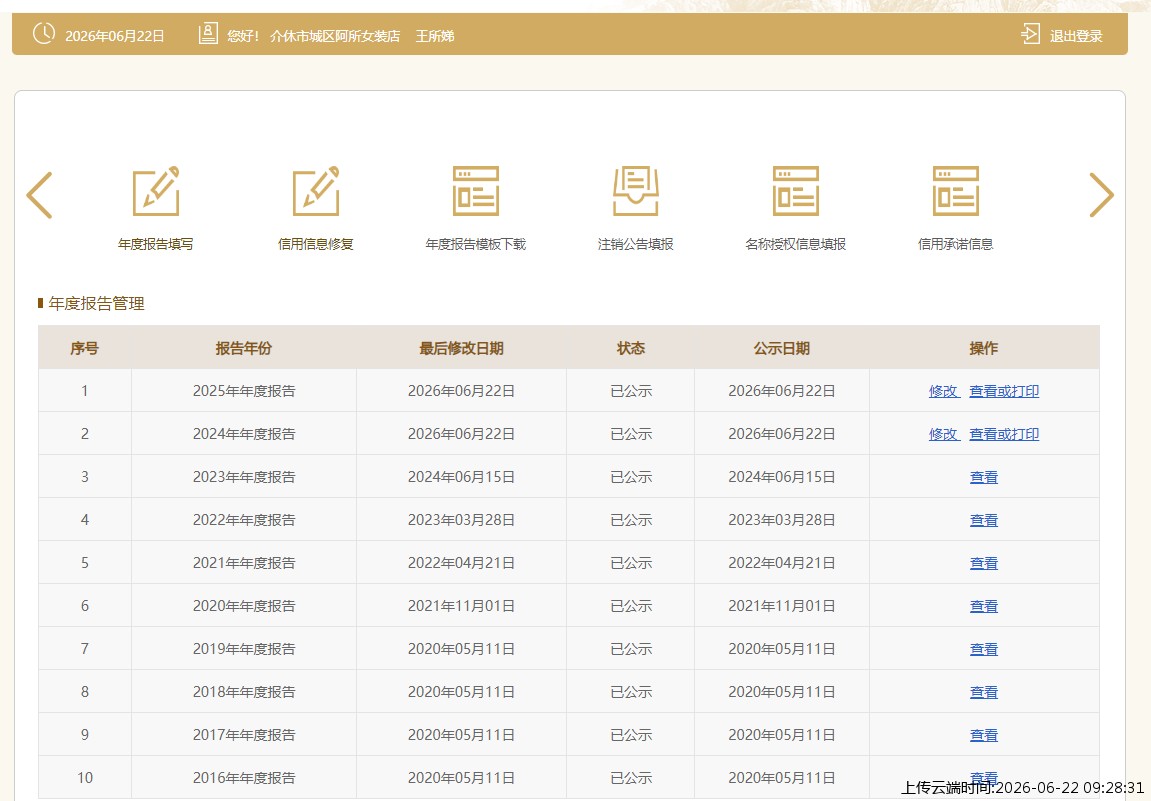The height and width of the screenshot is (801, 1151).
Task: Click the 2022年04月21日 last-modified date cell
Action: point(461,563)
